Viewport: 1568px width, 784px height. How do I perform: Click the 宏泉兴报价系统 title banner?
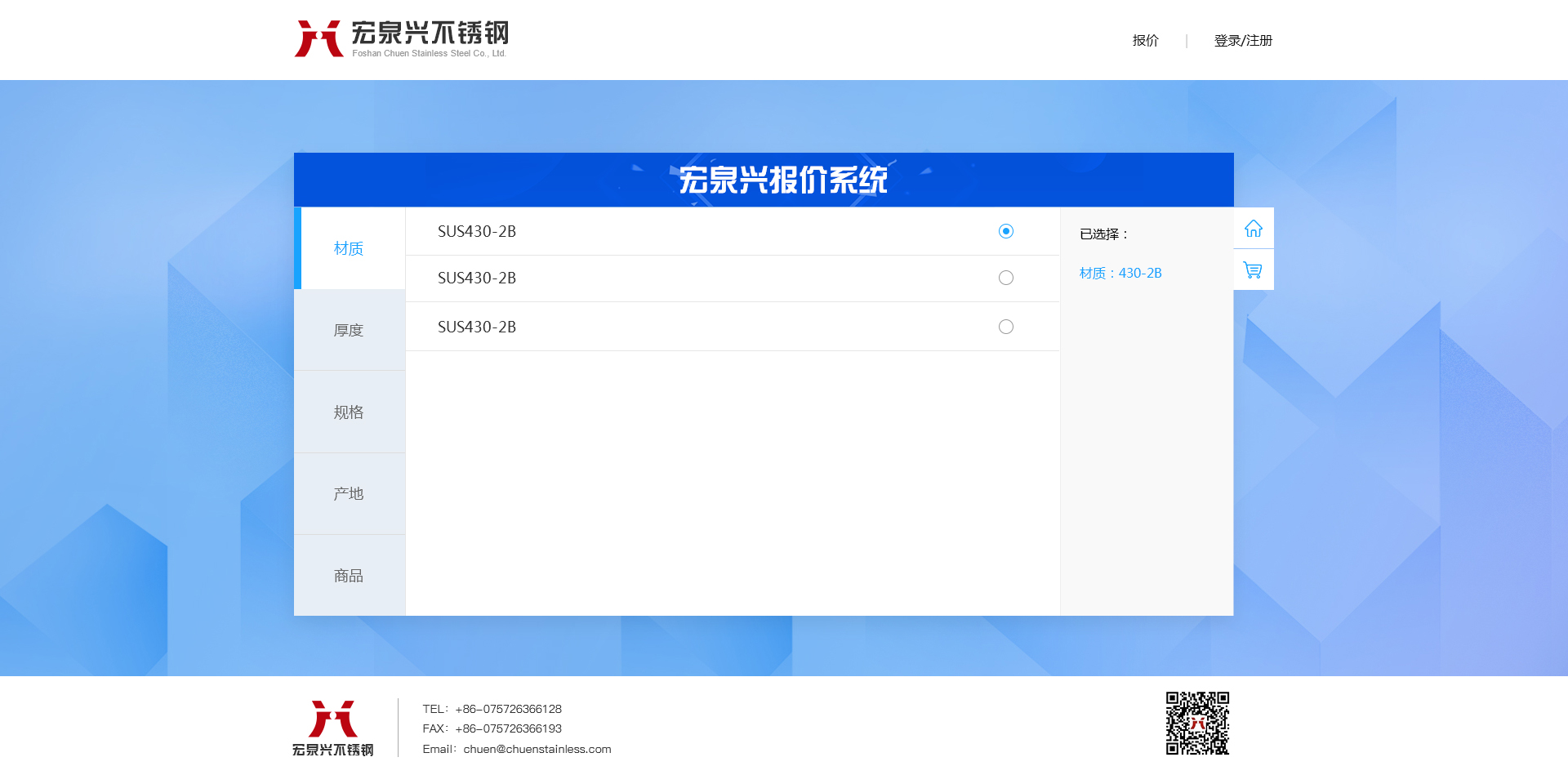click(782, 180)
